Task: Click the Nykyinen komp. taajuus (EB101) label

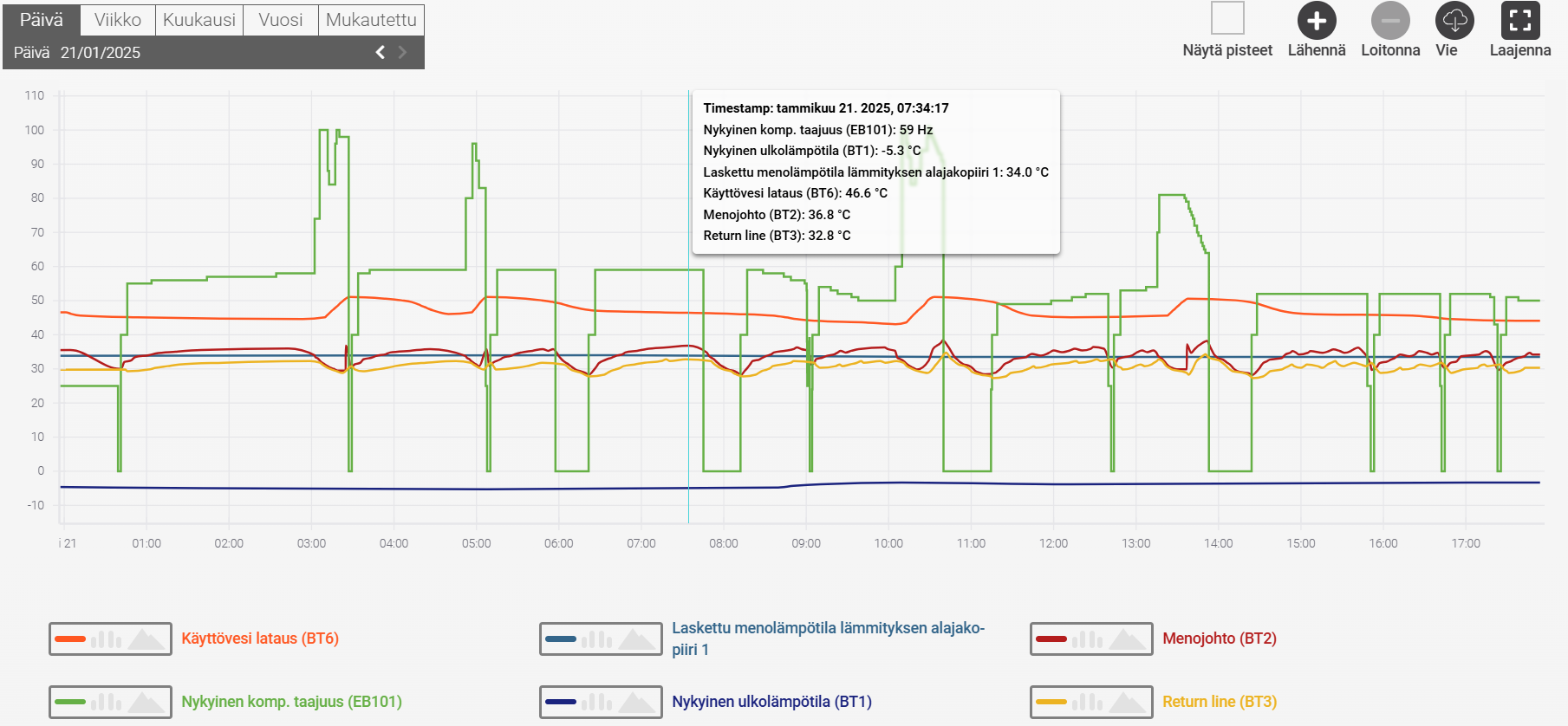Action: (x=291, y=702)
